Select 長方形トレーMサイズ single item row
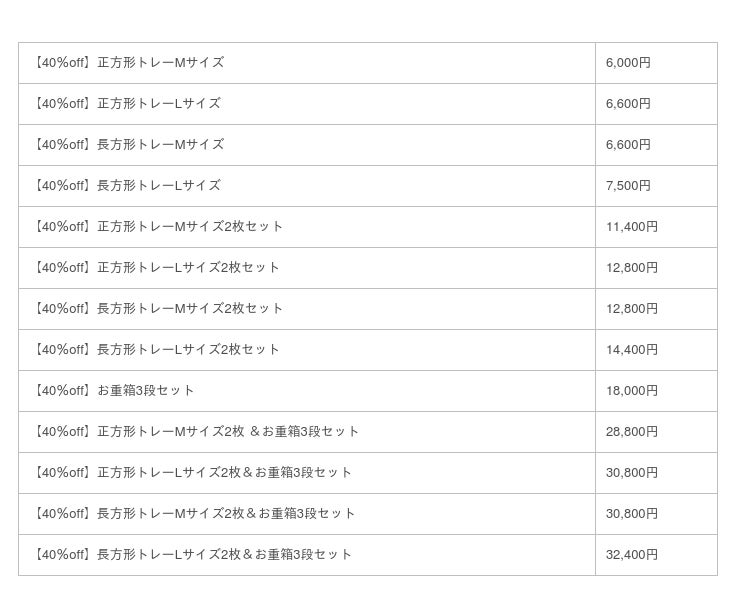Image resolution: width=740 pixels, height=616 pixels. click(368, 145)
